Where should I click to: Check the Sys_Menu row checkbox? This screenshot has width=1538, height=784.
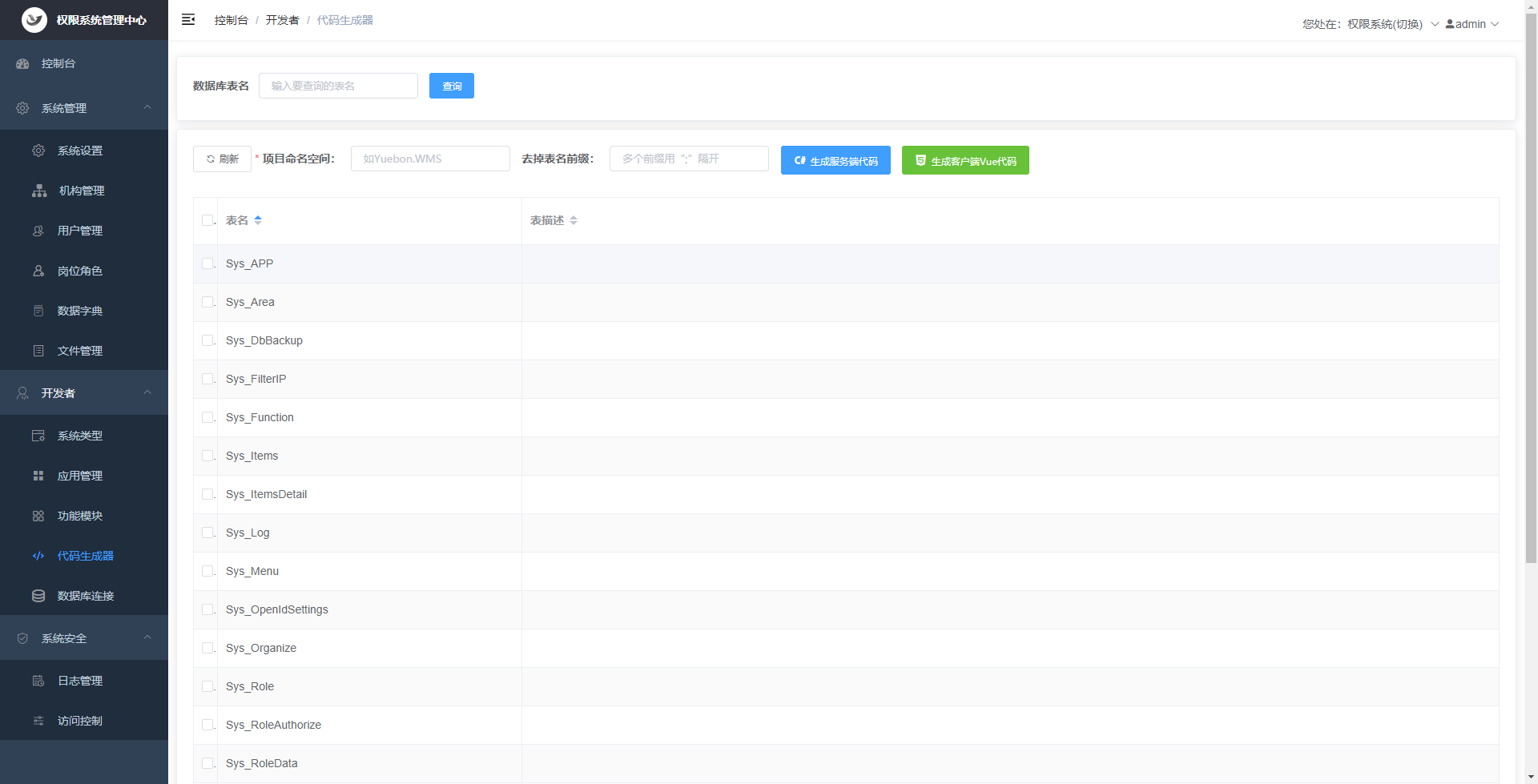[207, 571]
